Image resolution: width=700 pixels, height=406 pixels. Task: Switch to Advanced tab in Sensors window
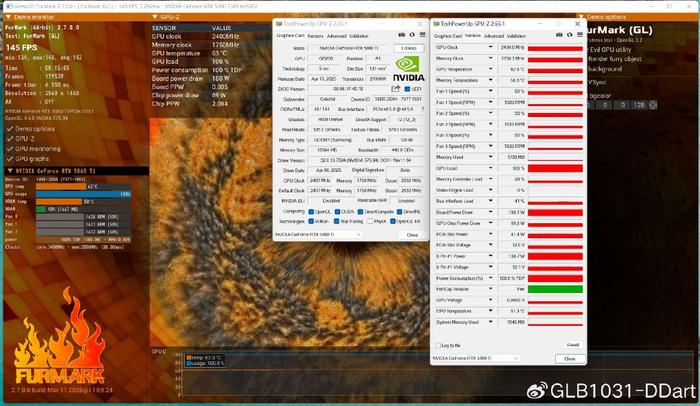pos(494,36)
